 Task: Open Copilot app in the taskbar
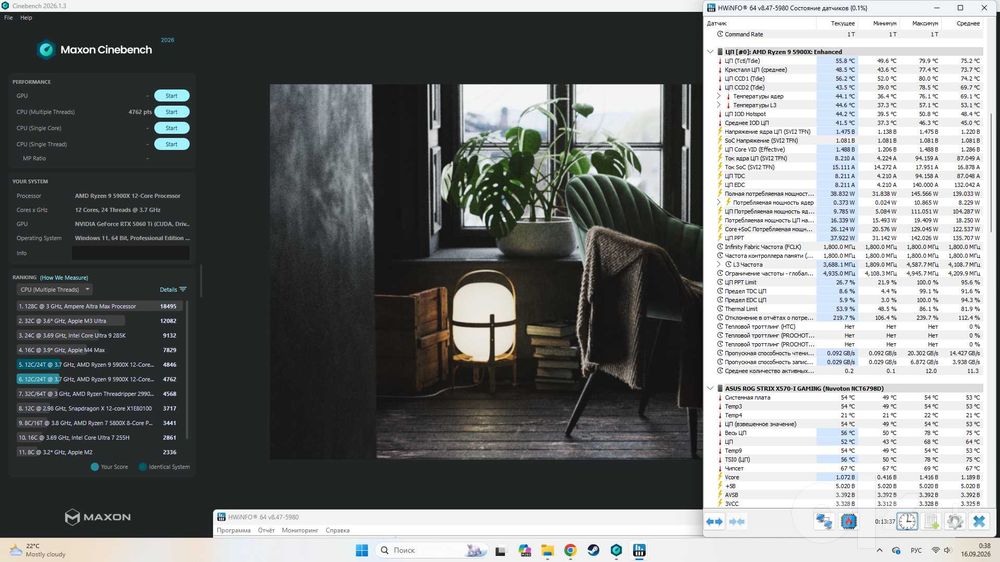[x=524, y=550]
